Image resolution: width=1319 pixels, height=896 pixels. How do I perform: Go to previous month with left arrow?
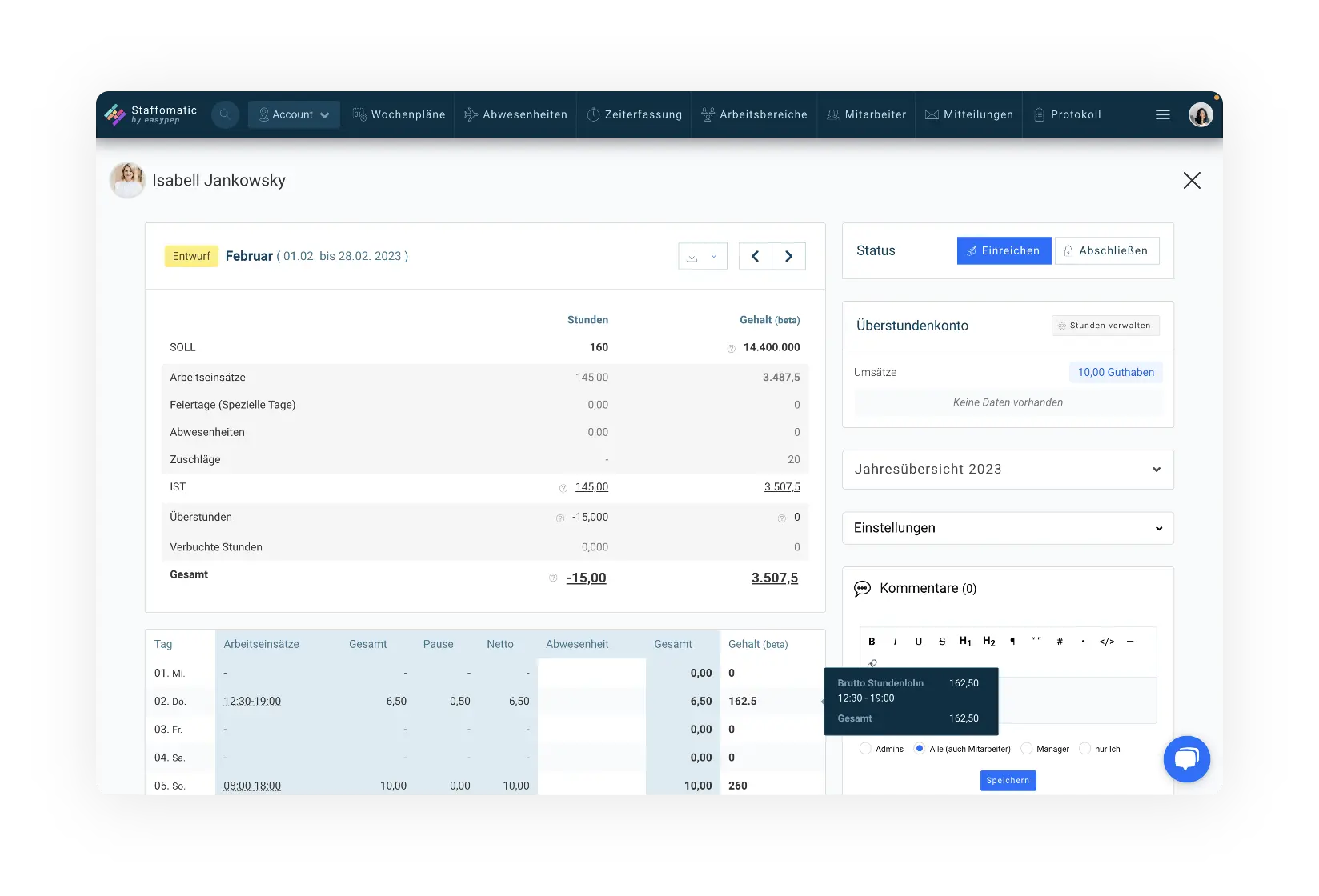point(755,256)
